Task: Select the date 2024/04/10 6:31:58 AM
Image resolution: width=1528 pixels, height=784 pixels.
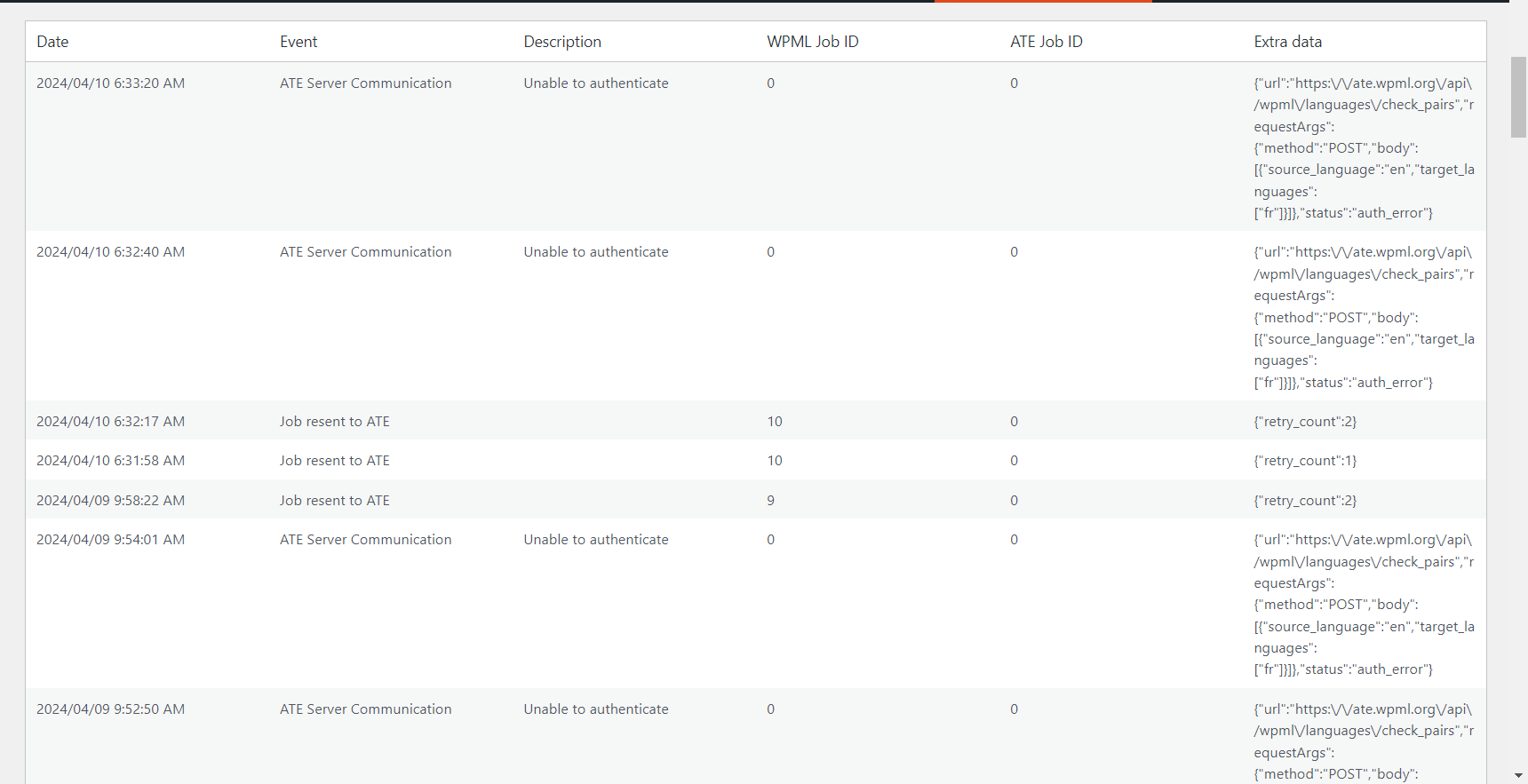Action: (111, 461)
